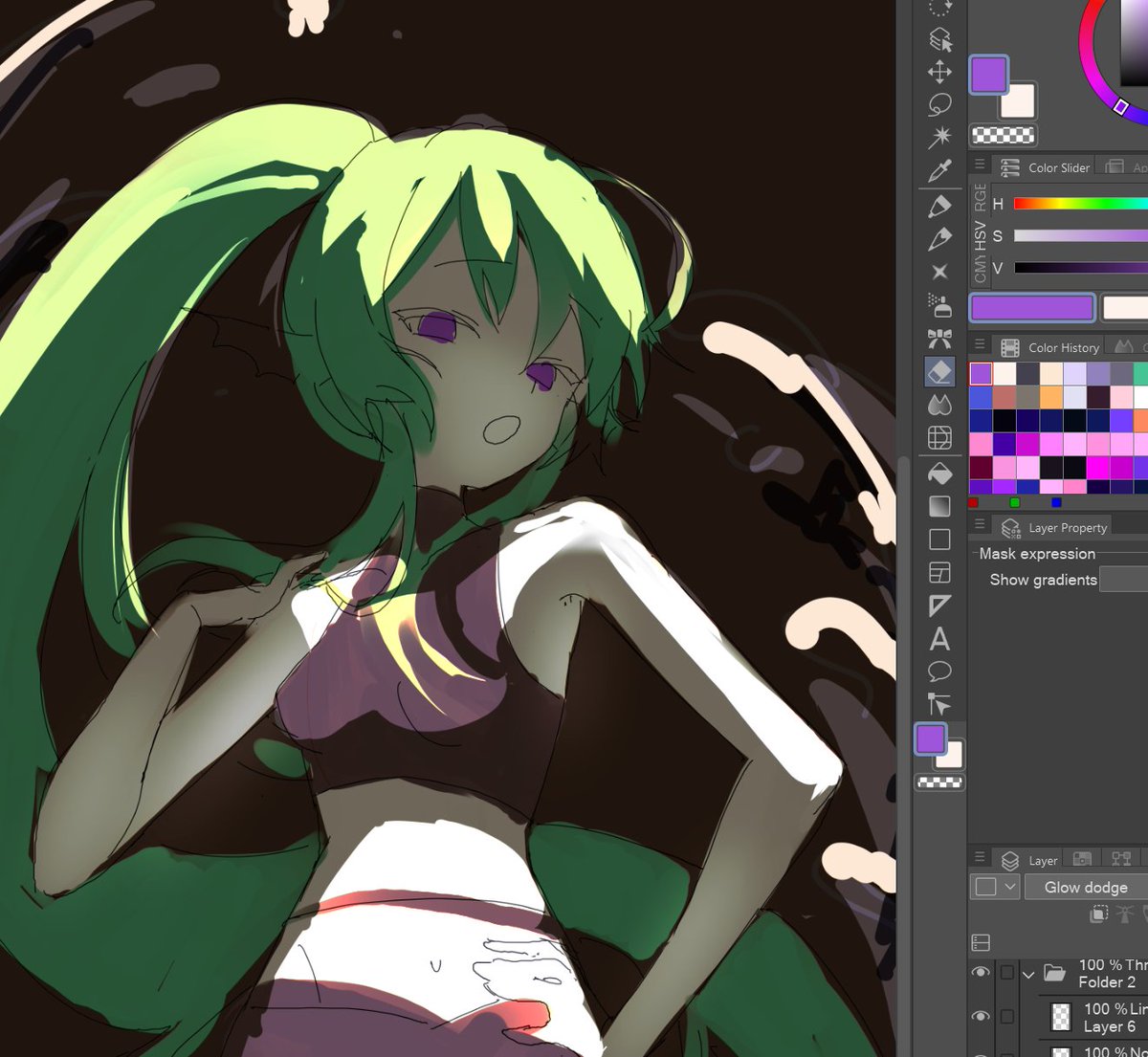Screen dimensions: 1148x1057
Task: Check the Layer 6 selection checkbox
Action: tap(1007, 1017)
